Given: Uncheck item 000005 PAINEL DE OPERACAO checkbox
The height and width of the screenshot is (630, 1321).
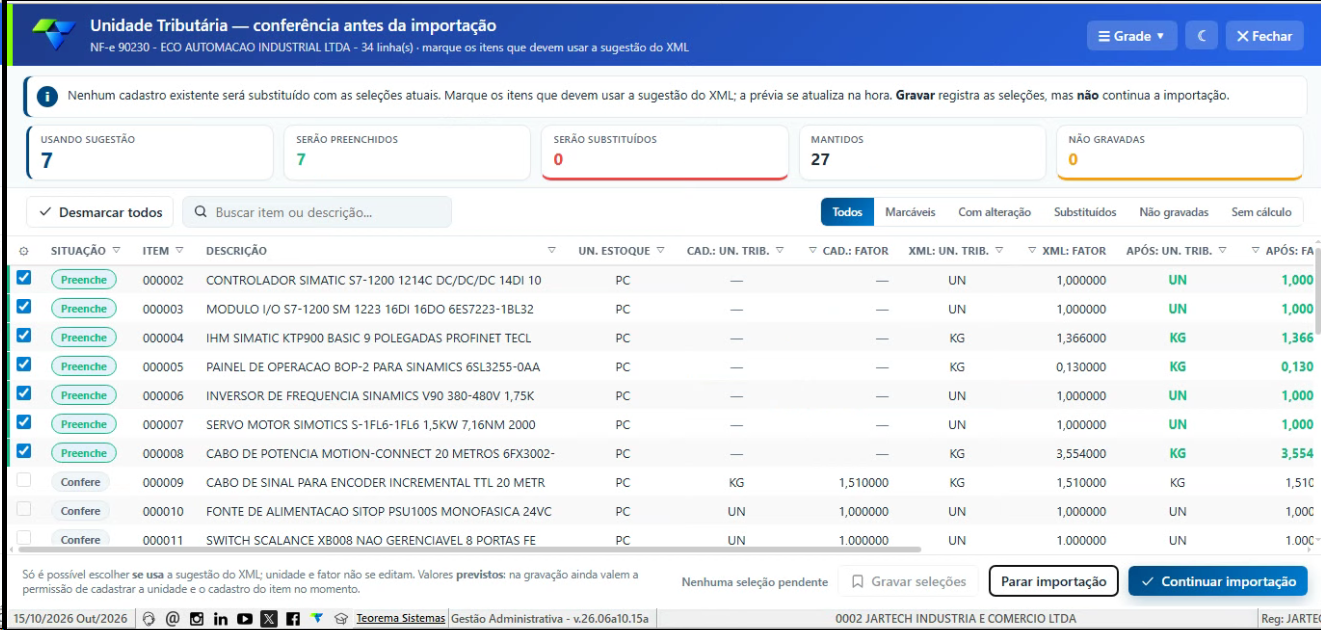Looking at the screenshot, I should click(24, 365).
